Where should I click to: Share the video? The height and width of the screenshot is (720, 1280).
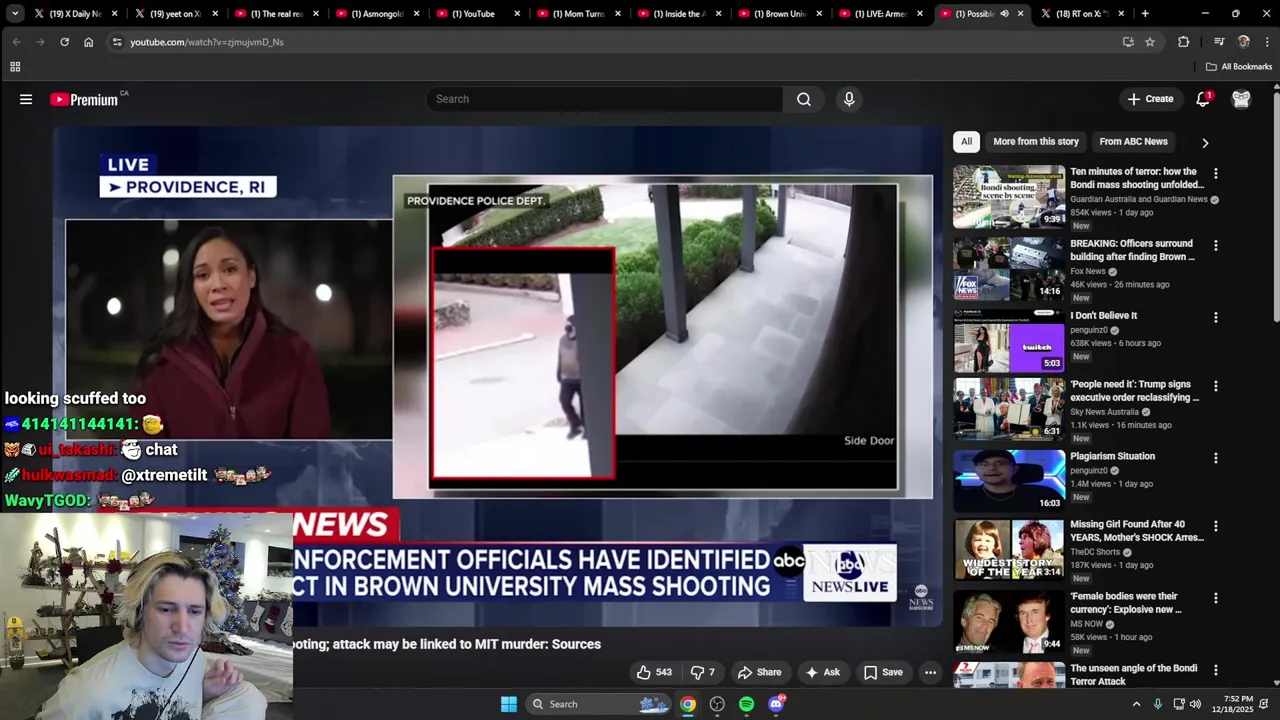pyautogui.click(x=759, y=672)
